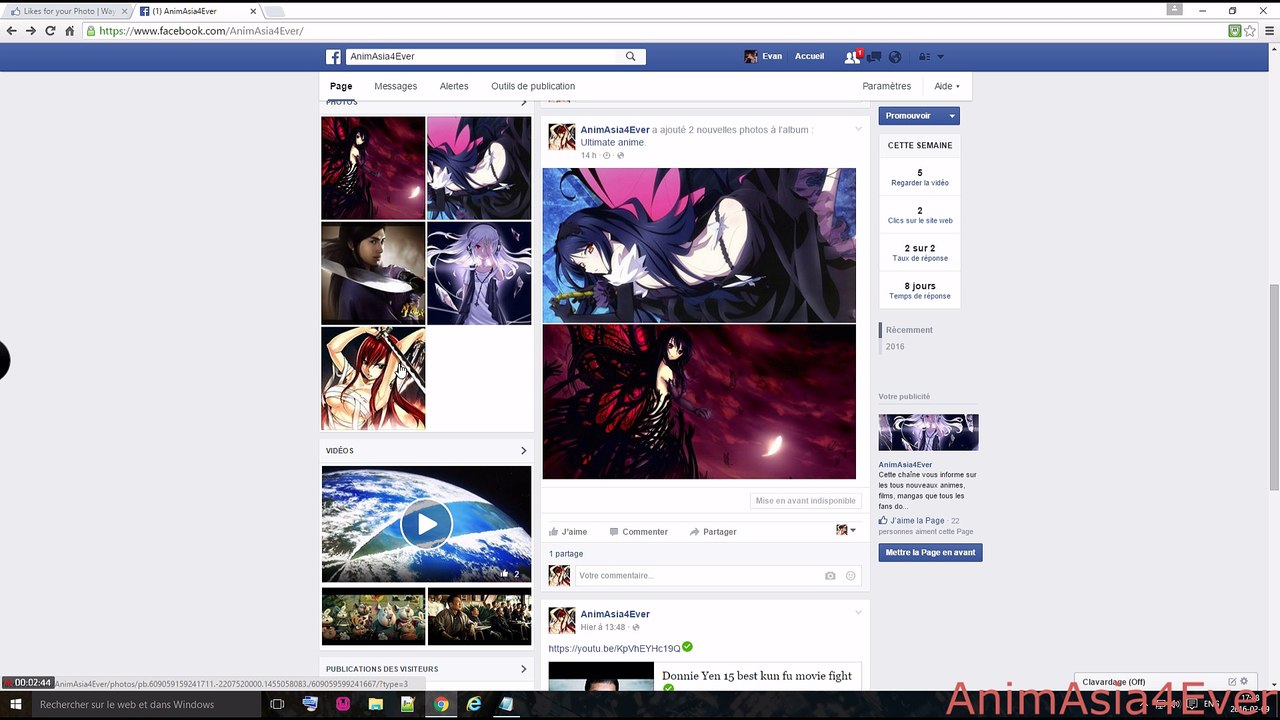Open the Aide dropdown menu
This screenshot has width=1280, height=720.
tap(947, 86)
